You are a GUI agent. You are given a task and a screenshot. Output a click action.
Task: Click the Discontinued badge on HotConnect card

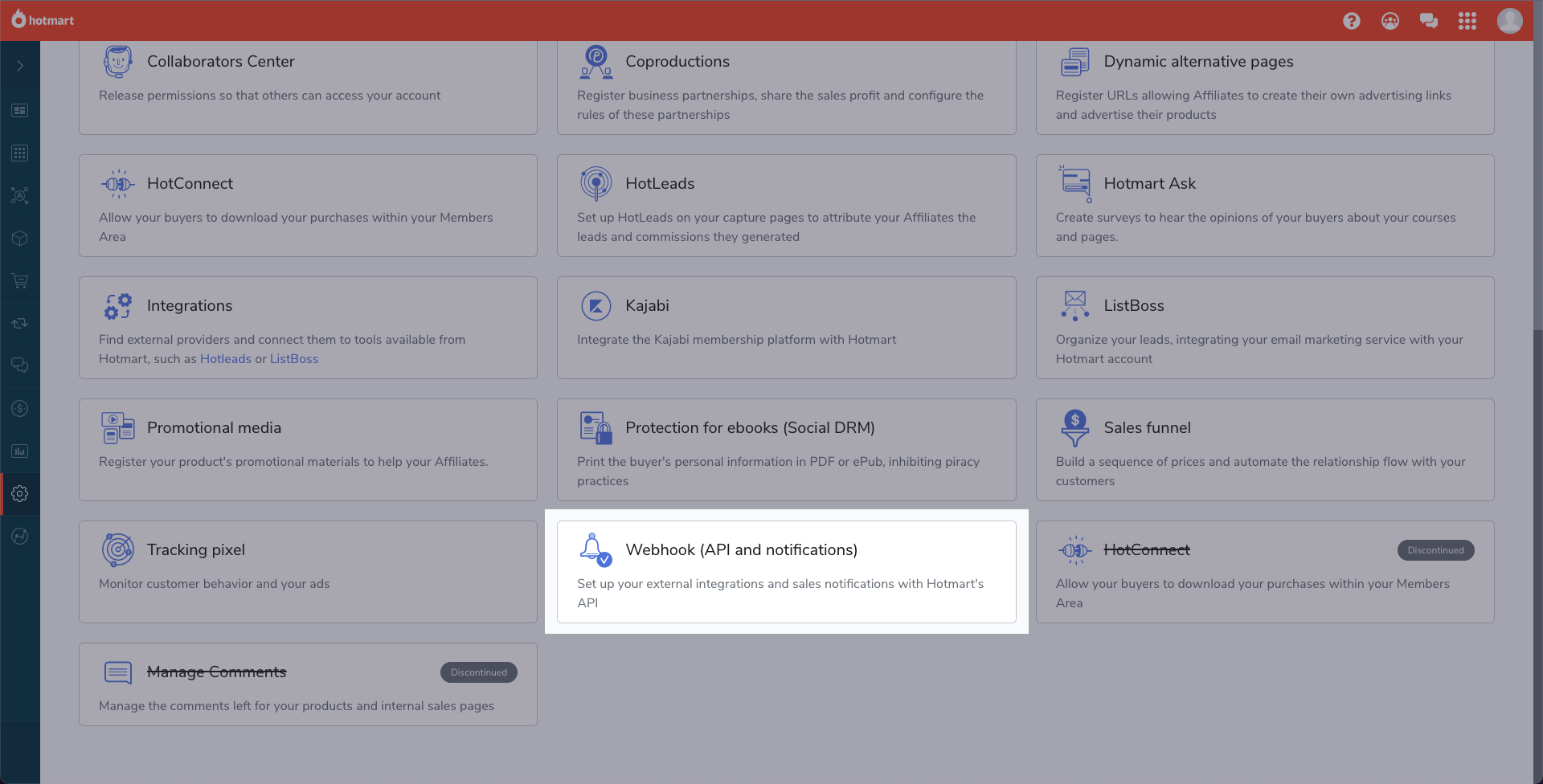click(x=1435, y=550)
